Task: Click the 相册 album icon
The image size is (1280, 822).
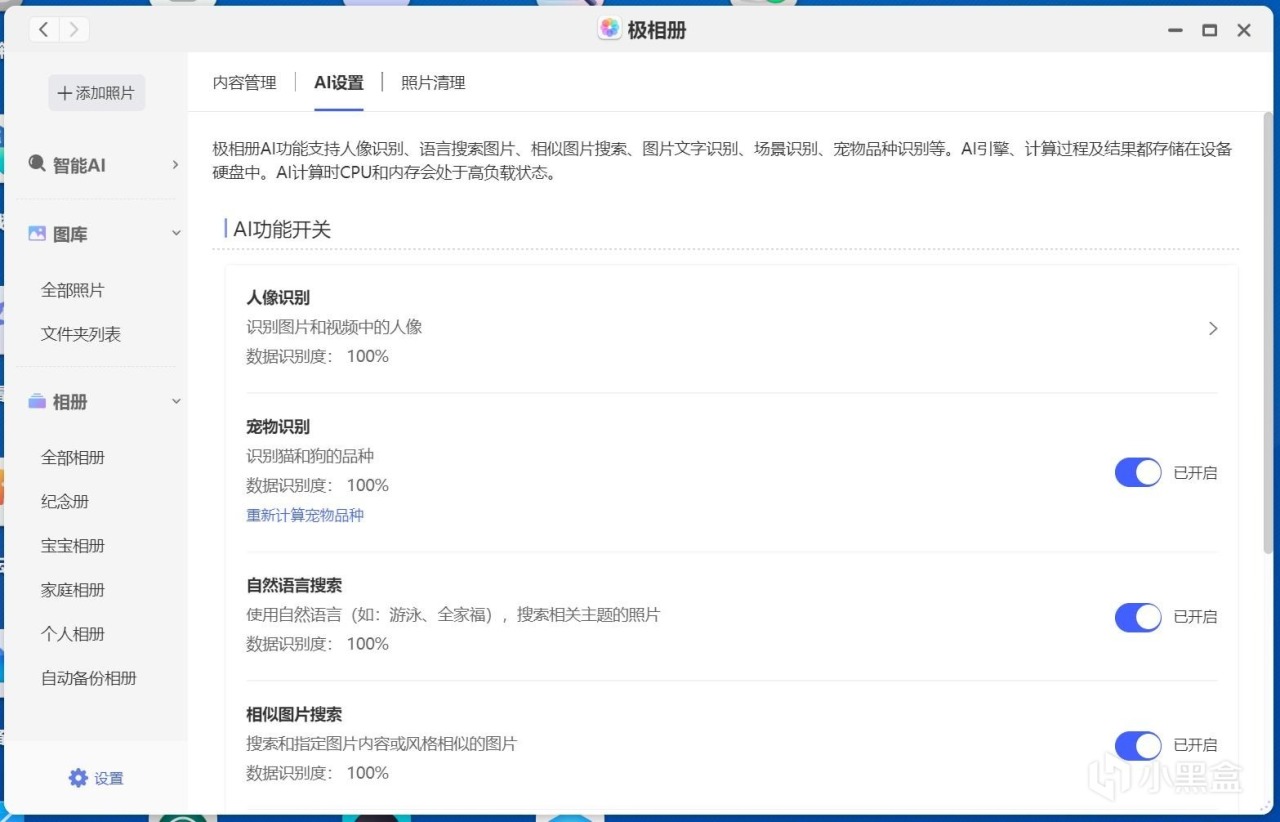Action: (x=37, y=401)
